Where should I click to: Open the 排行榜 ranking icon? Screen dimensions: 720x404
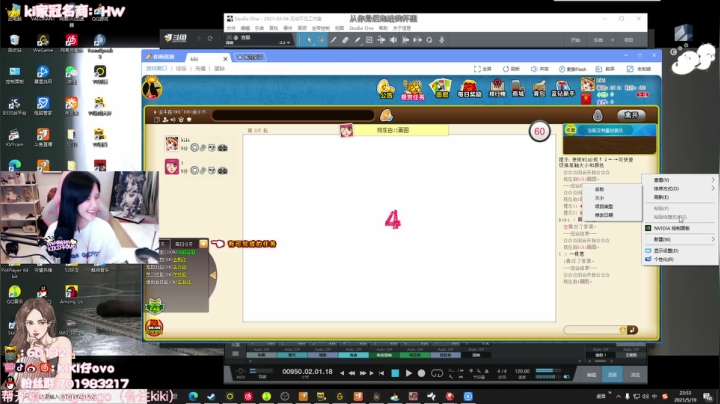coord(497,88)
